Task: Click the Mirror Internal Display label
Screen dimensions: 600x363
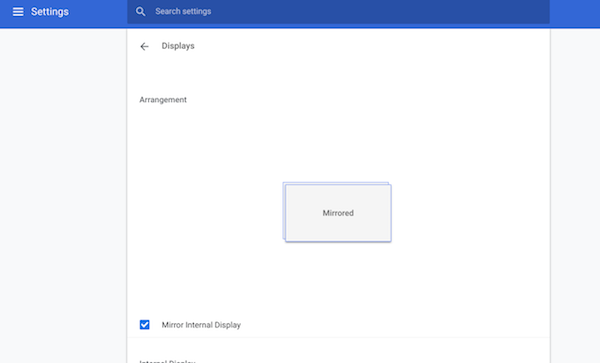Action: pos(201,325)
